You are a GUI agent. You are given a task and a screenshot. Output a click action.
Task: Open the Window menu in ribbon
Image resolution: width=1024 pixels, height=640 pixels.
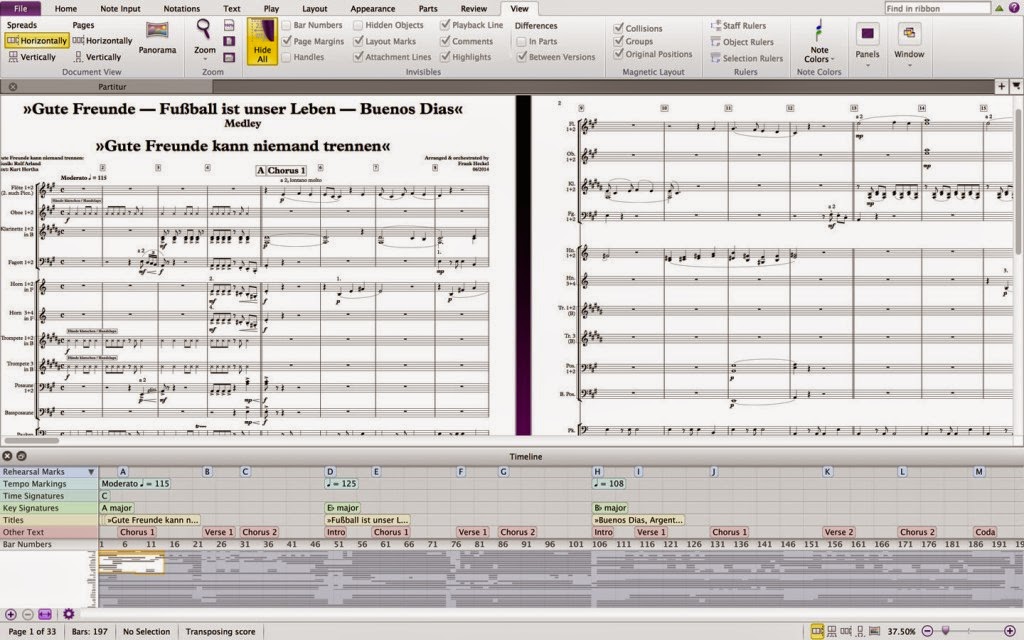click(x=909, y=42)
